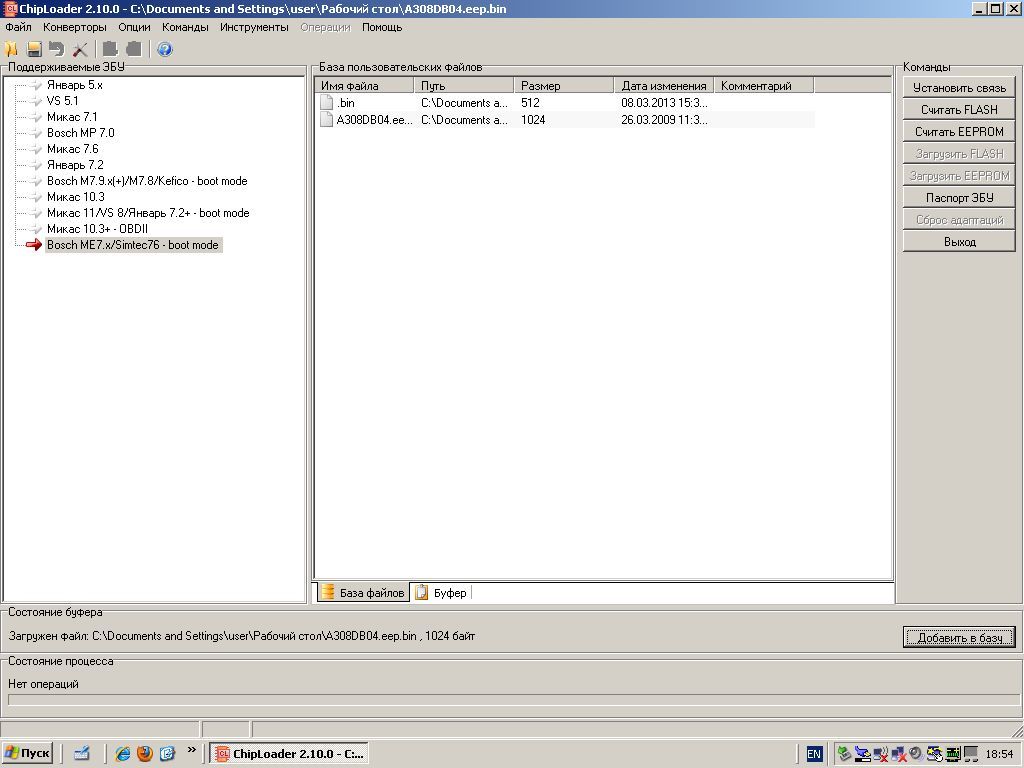
Task: Click the Выход button
Action: 959,242
